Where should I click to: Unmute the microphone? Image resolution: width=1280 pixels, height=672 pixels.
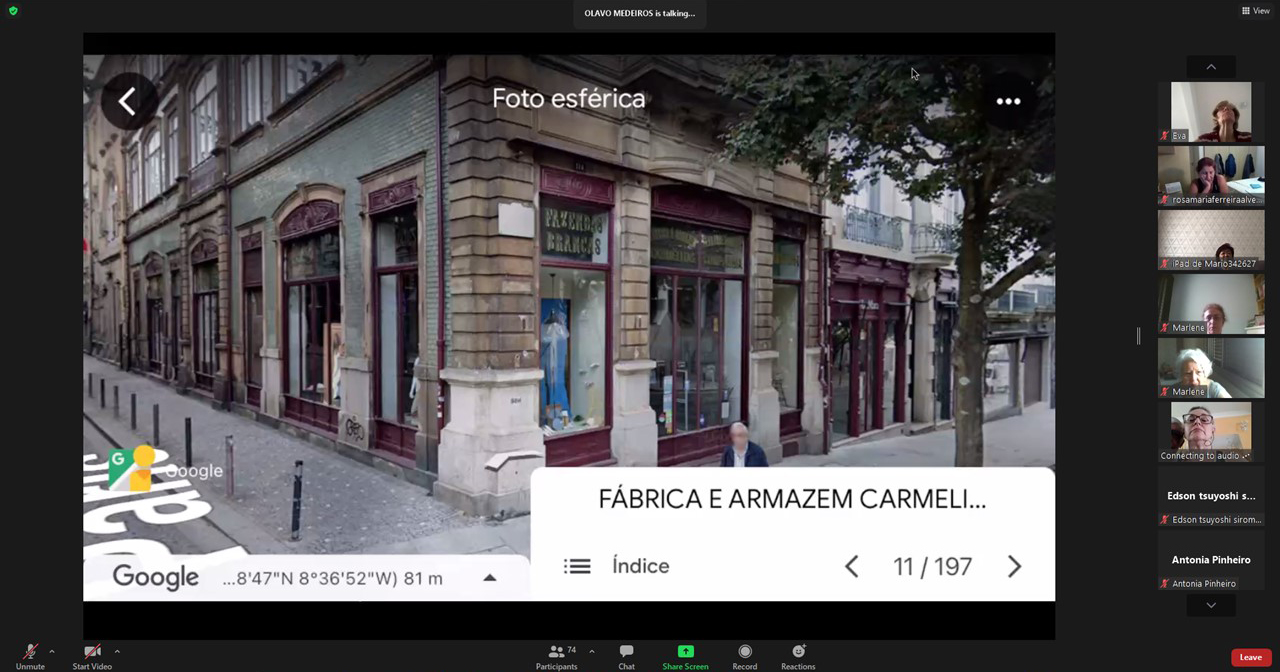[x=30, y=656]
